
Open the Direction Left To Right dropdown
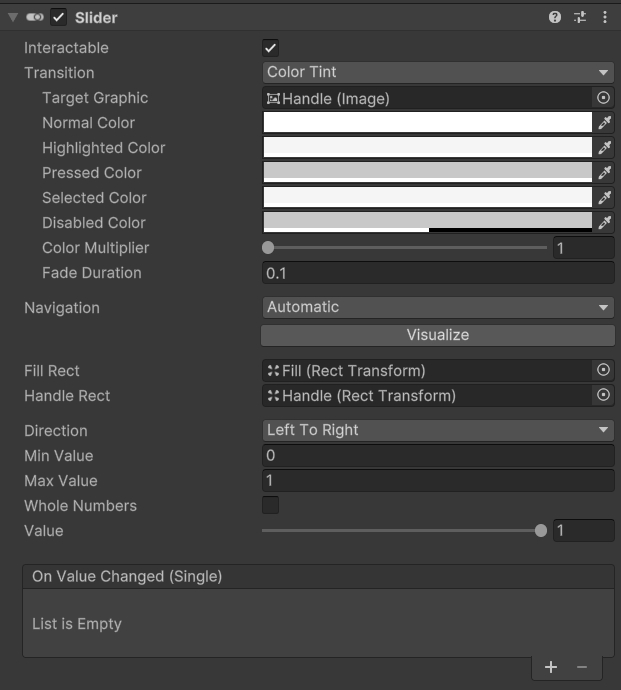coord(438,430)
